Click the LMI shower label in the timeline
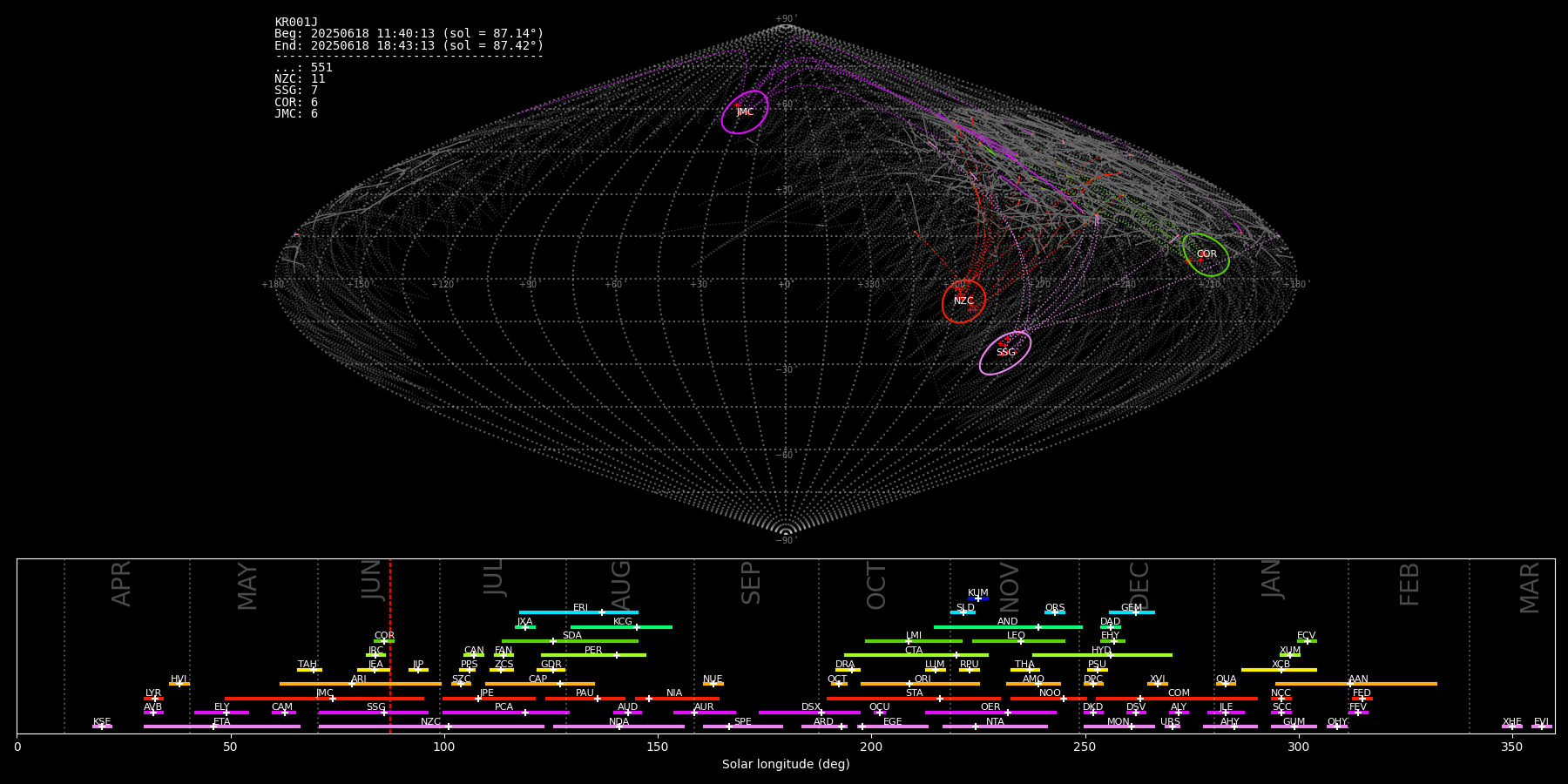 pyautogui.click(x=913, y=636)
